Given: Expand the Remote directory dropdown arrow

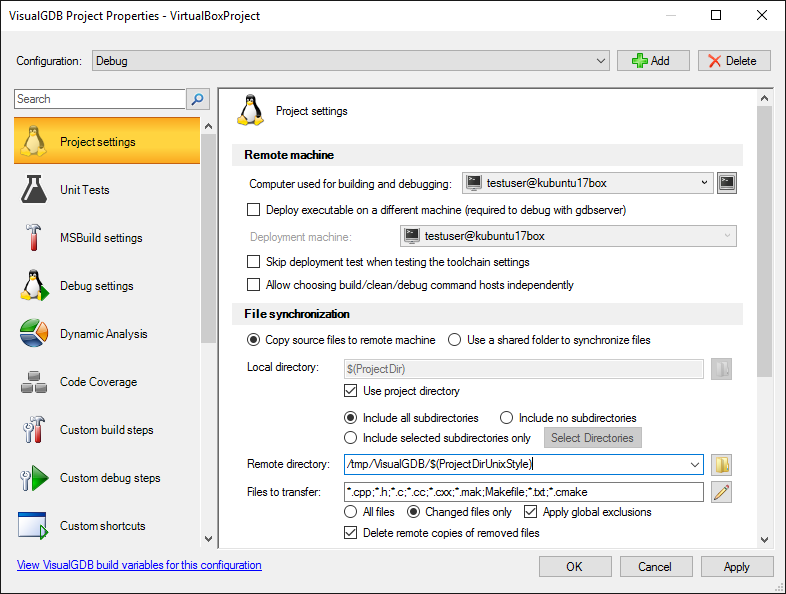Looking at the screenshot, I should point(695,465).
